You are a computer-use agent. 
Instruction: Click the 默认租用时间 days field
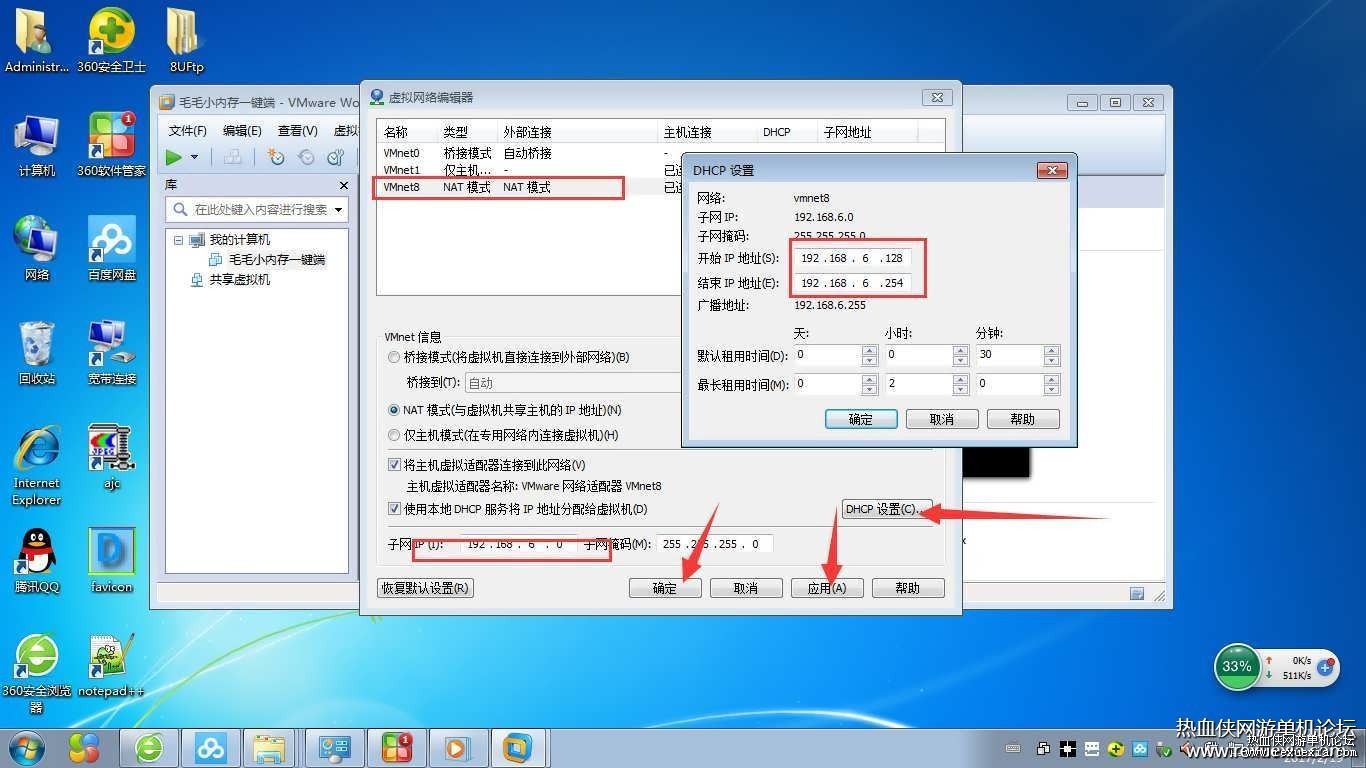[x=827, y=355]
